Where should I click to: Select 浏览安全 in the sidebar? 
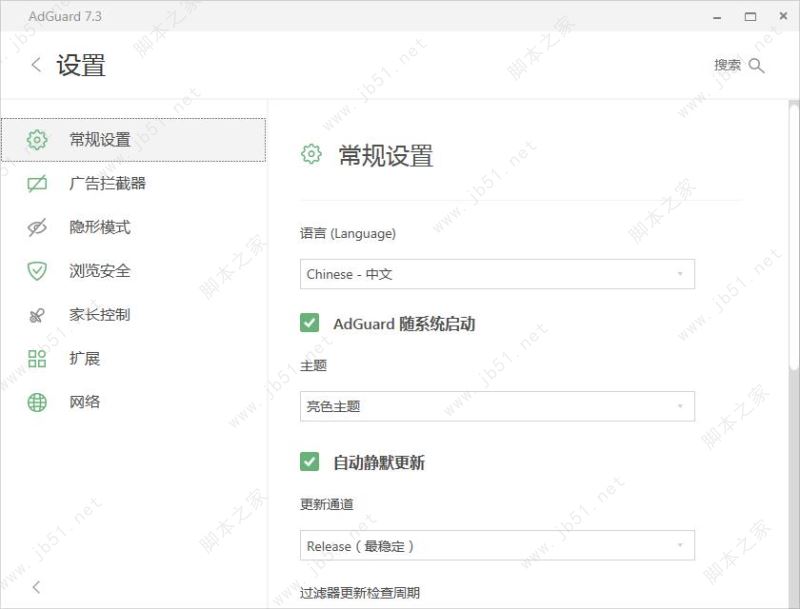click(134, 271)
